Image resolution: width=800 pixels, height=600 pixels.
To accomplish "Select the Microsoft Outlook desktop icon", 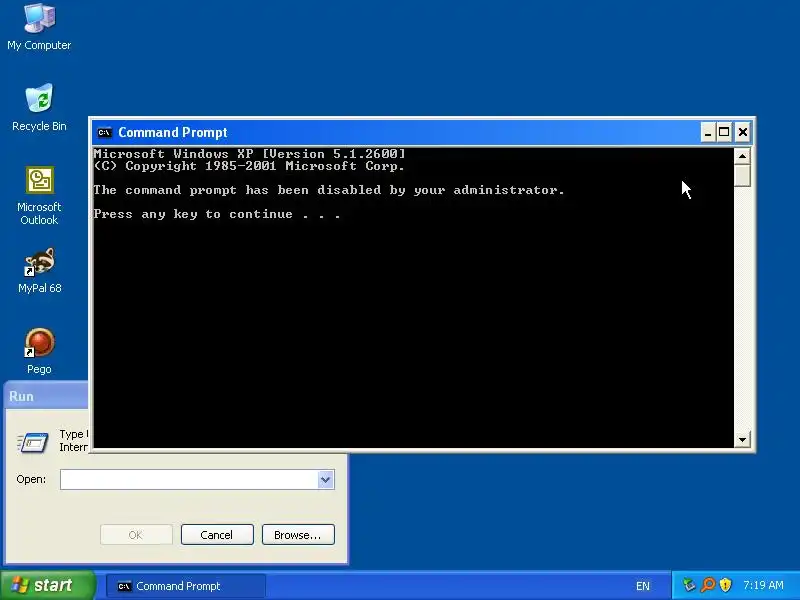I will (x=39, y=195).
